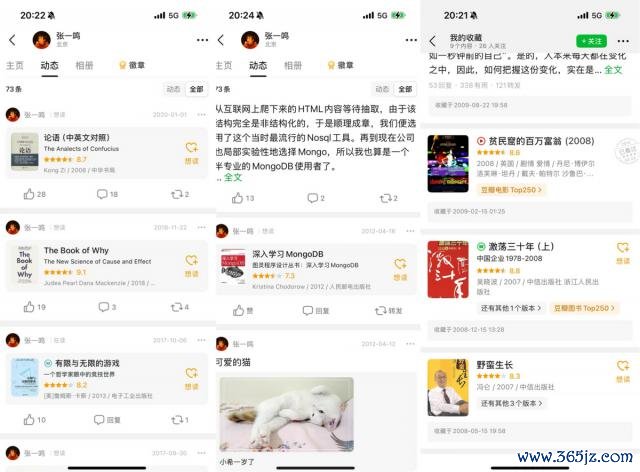Toggle 想读 heart for 激荡三十年 (上)
The height and width of the screenshot is (472, 640).
point(623,253)
